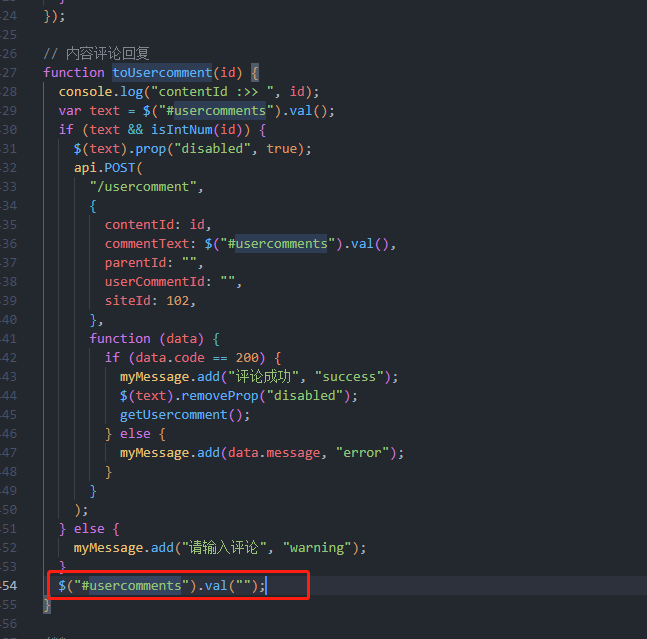Click function keyword on line 27
The image size is (647, 639).
pos(74,73)
